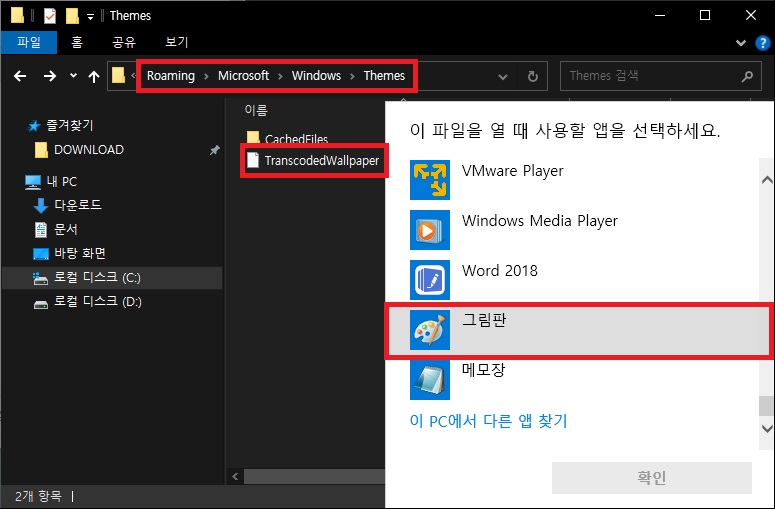Switch to the 홈 ribbon tab

click(77, 42)
